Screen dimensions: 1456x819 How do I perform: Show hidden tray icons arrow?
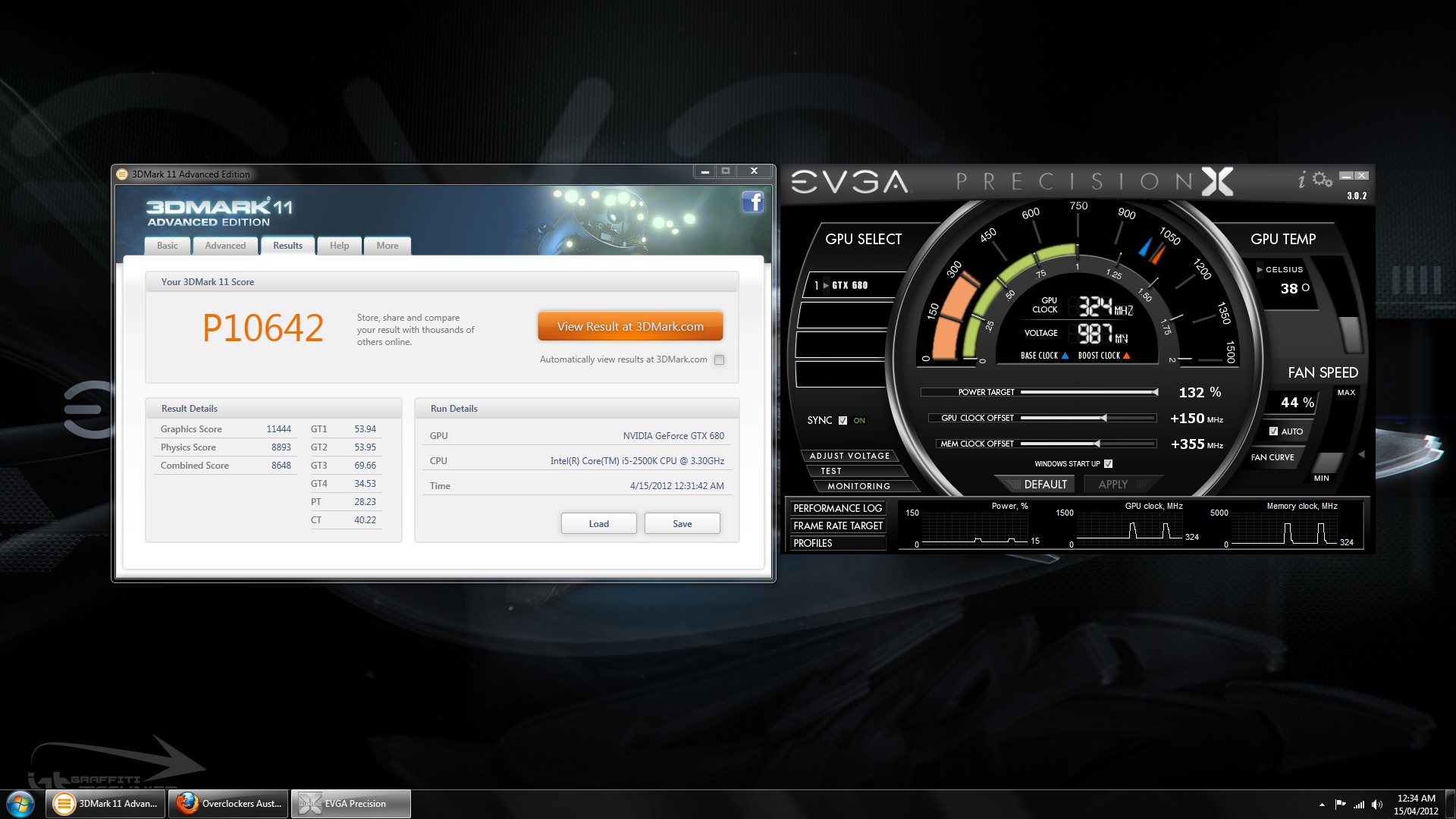point(1322,805)
